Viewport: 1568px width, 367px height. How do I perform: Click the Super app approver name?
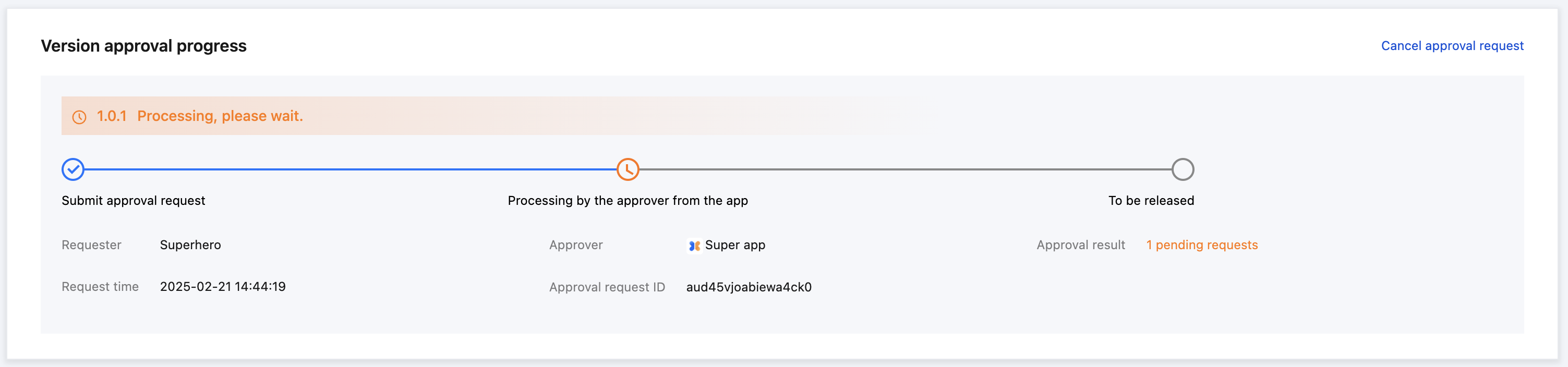click(x=734, y=244)
